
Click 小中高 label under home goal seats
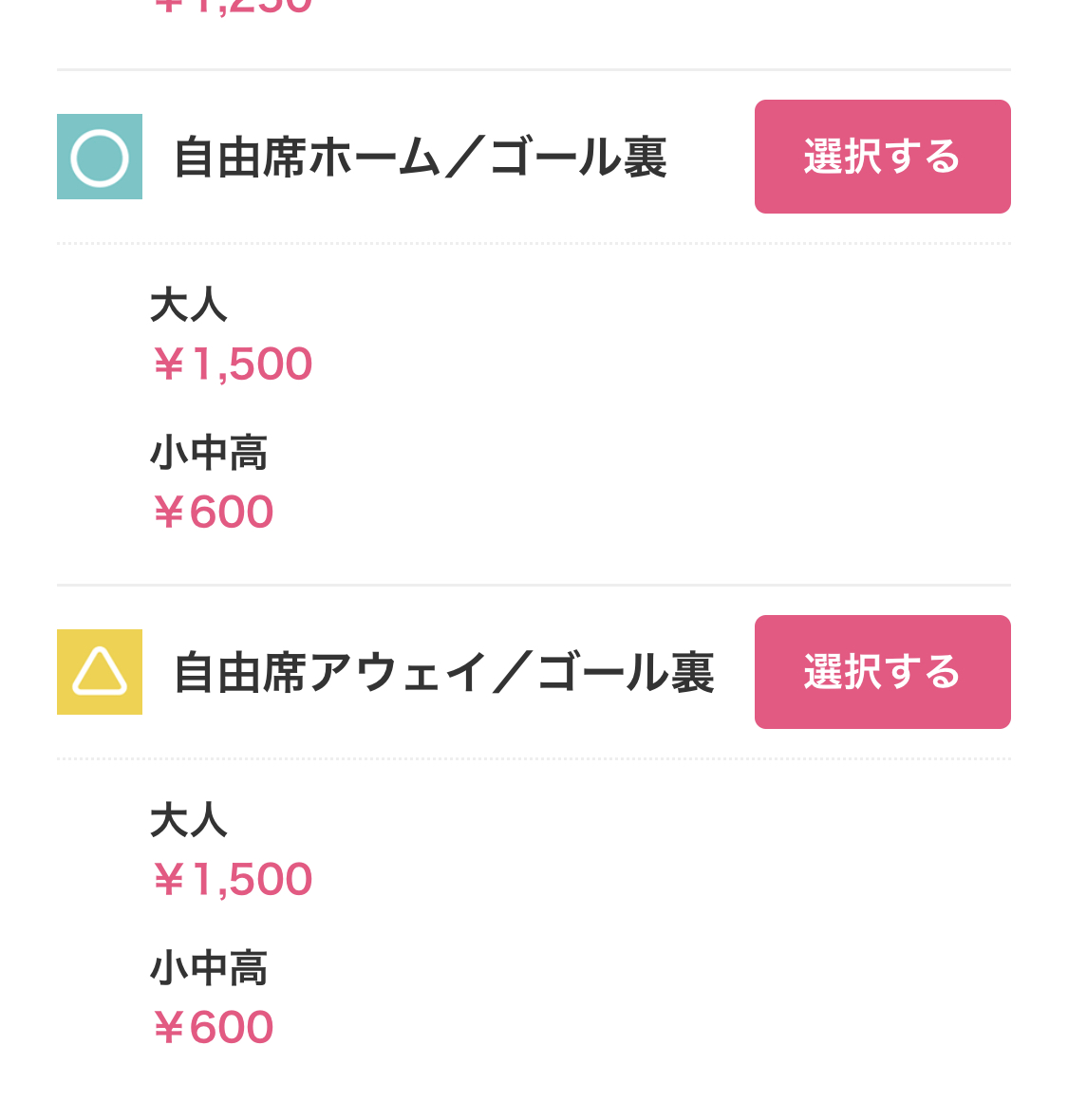[x=209, y=453]
